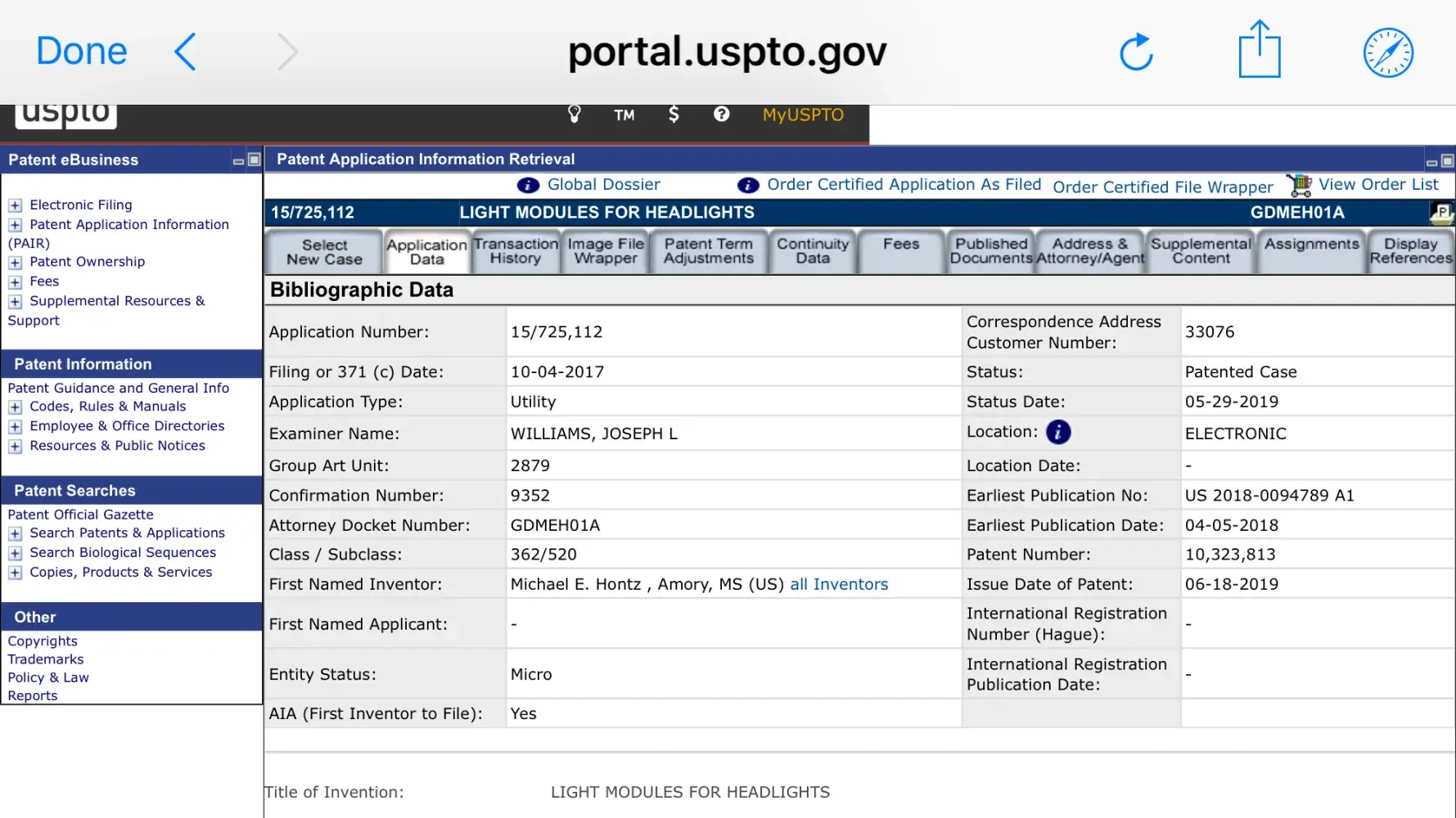This screenshot has height=818, width=1456.
Task: Expand the Electronic Filing tree item
Action: [15, 205]
